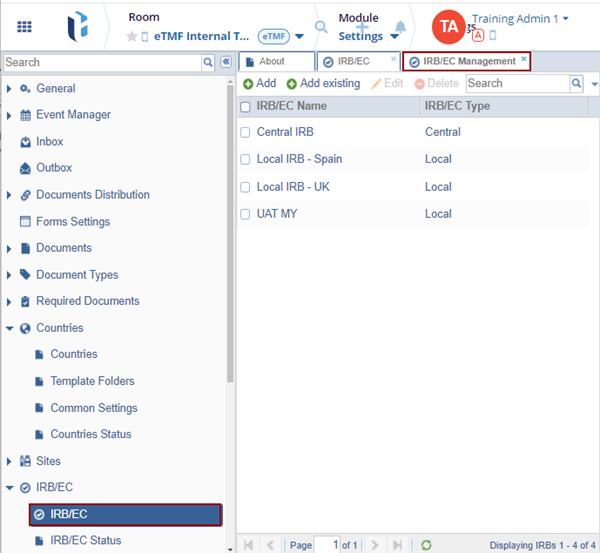600x553 pixels.
Task: Select all rows with header checkbox
Action: pyautogui.click(x=246, y=107)
